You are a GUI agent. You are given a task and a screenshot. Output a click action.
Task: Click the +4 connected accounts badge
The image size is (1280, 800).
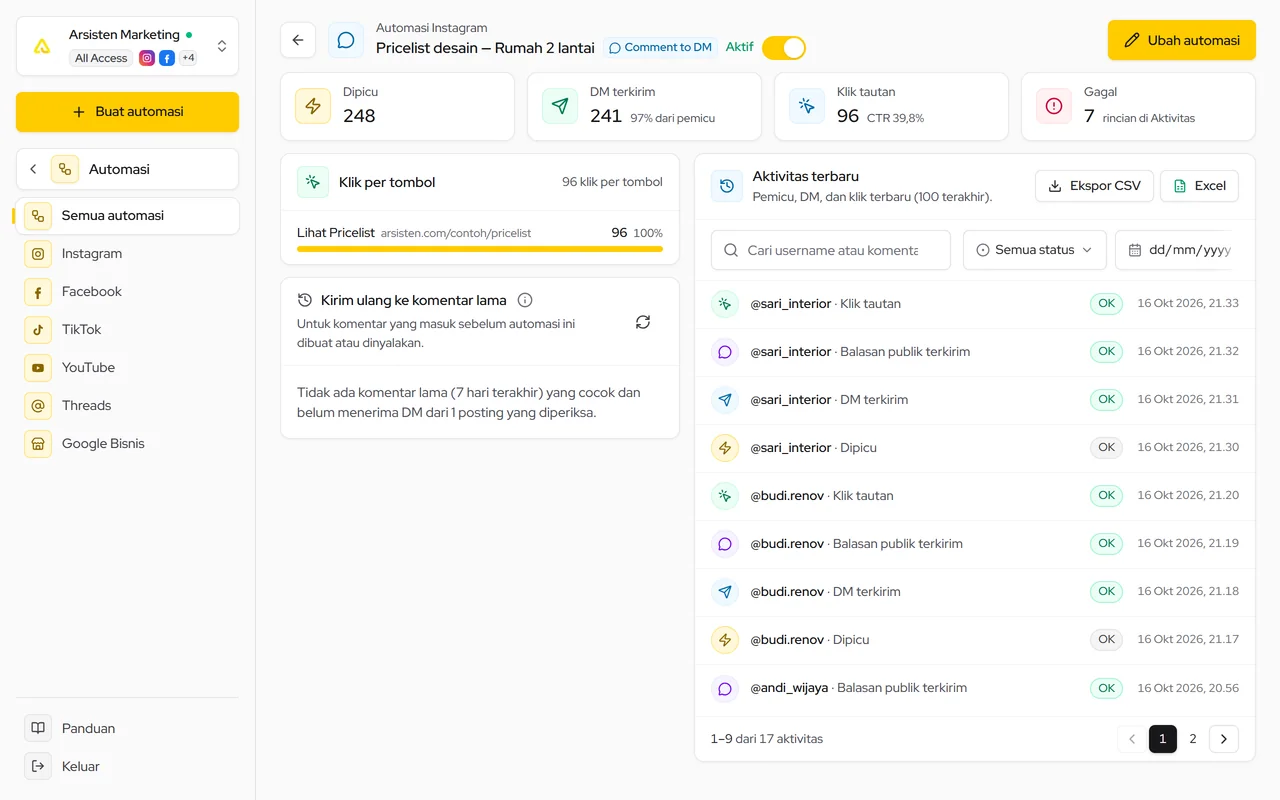188,58
